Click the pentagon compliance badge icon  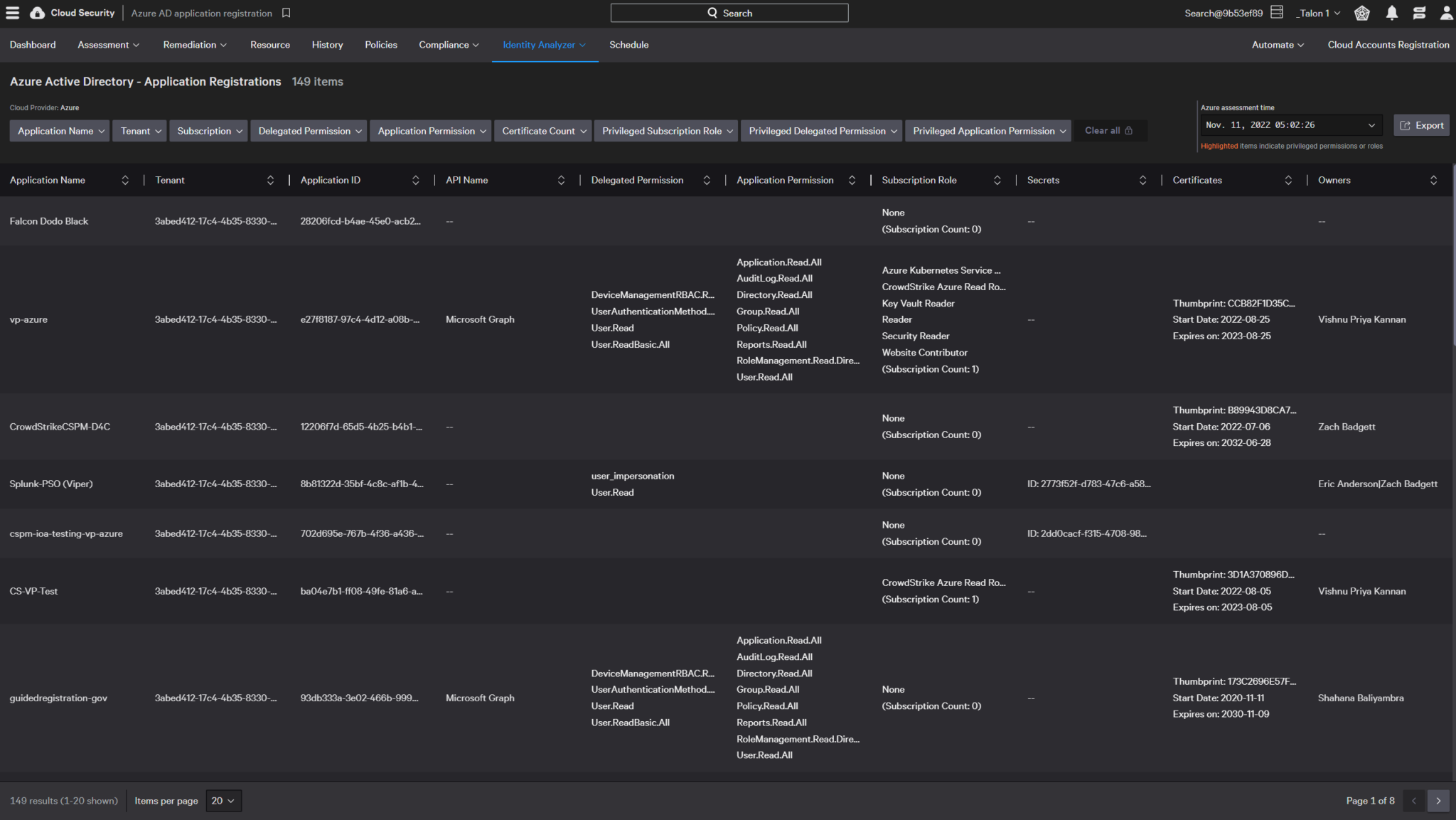pos(1362,13)
